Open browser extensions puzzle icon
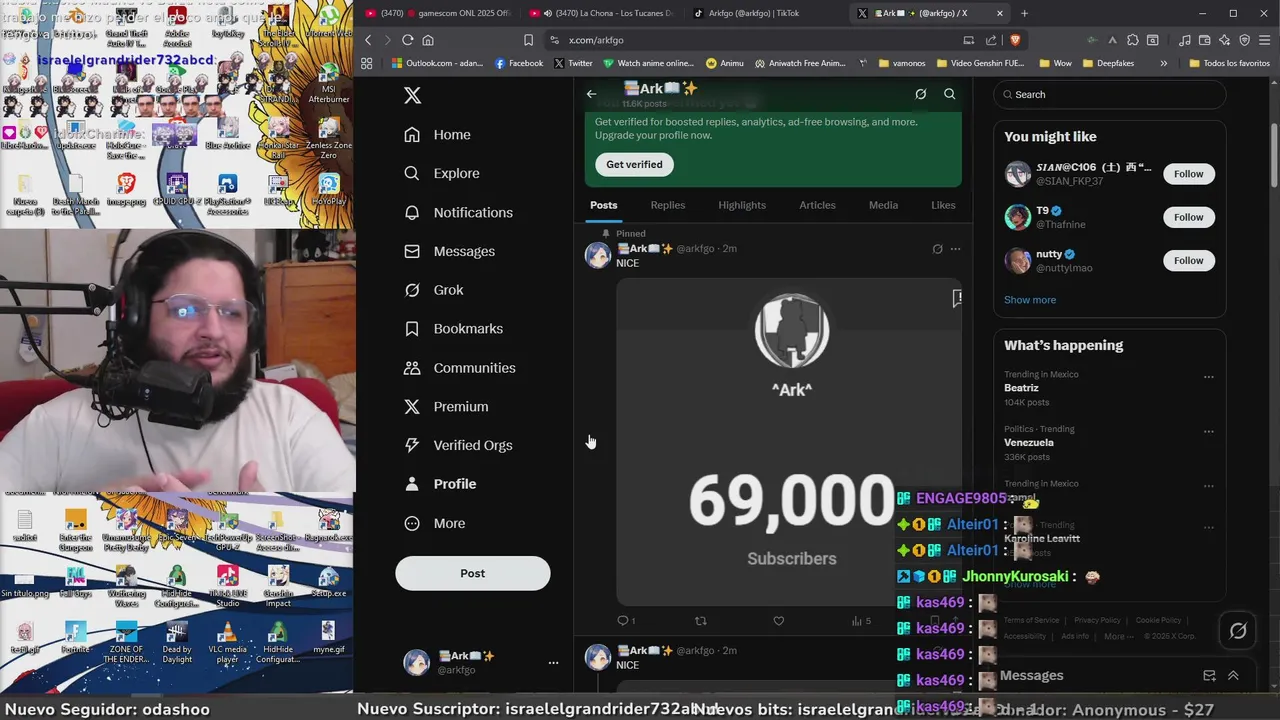1280x720 pixels. point(1132,40)
